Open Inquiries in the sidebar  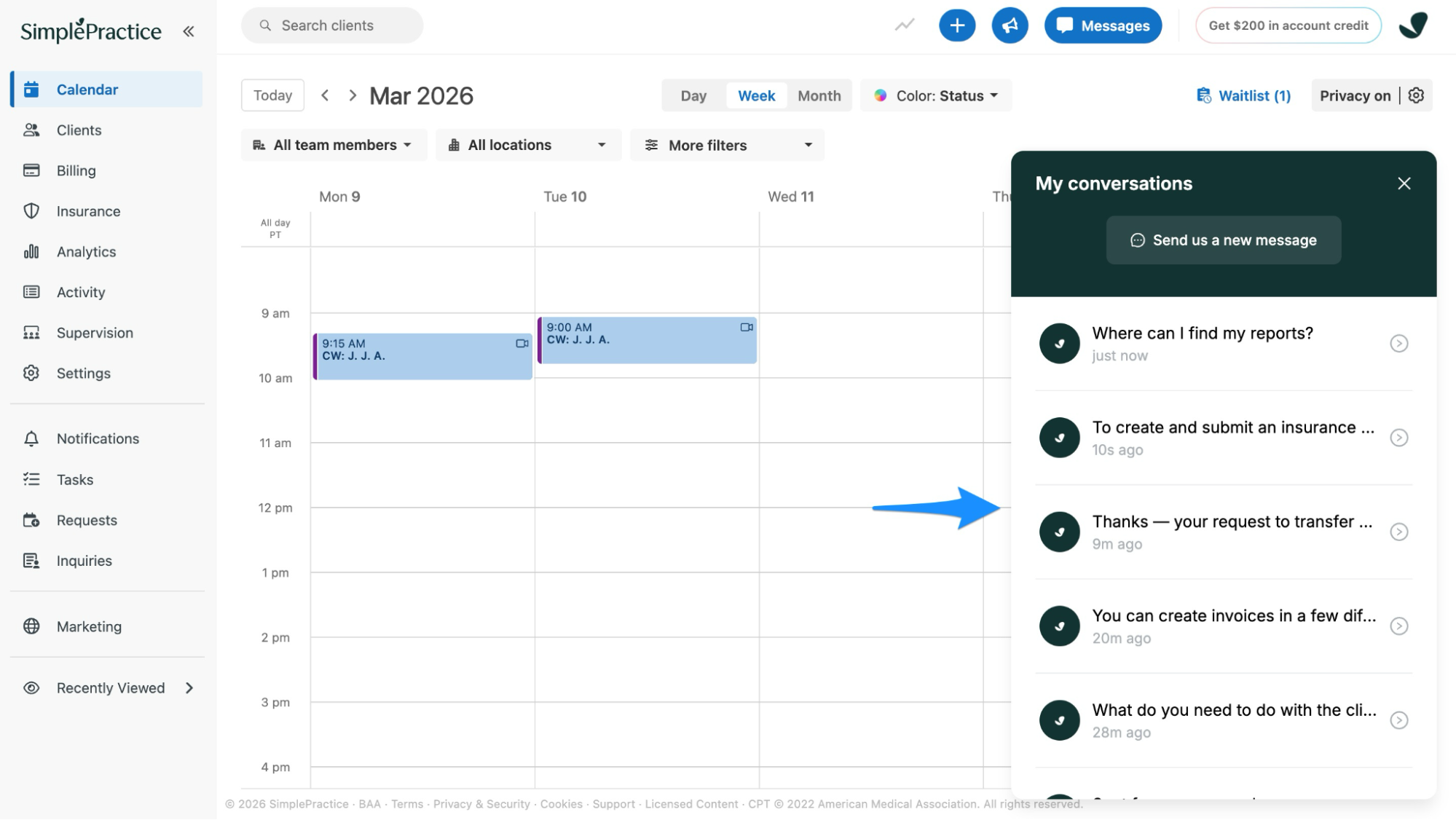click(x=106, y=561)
